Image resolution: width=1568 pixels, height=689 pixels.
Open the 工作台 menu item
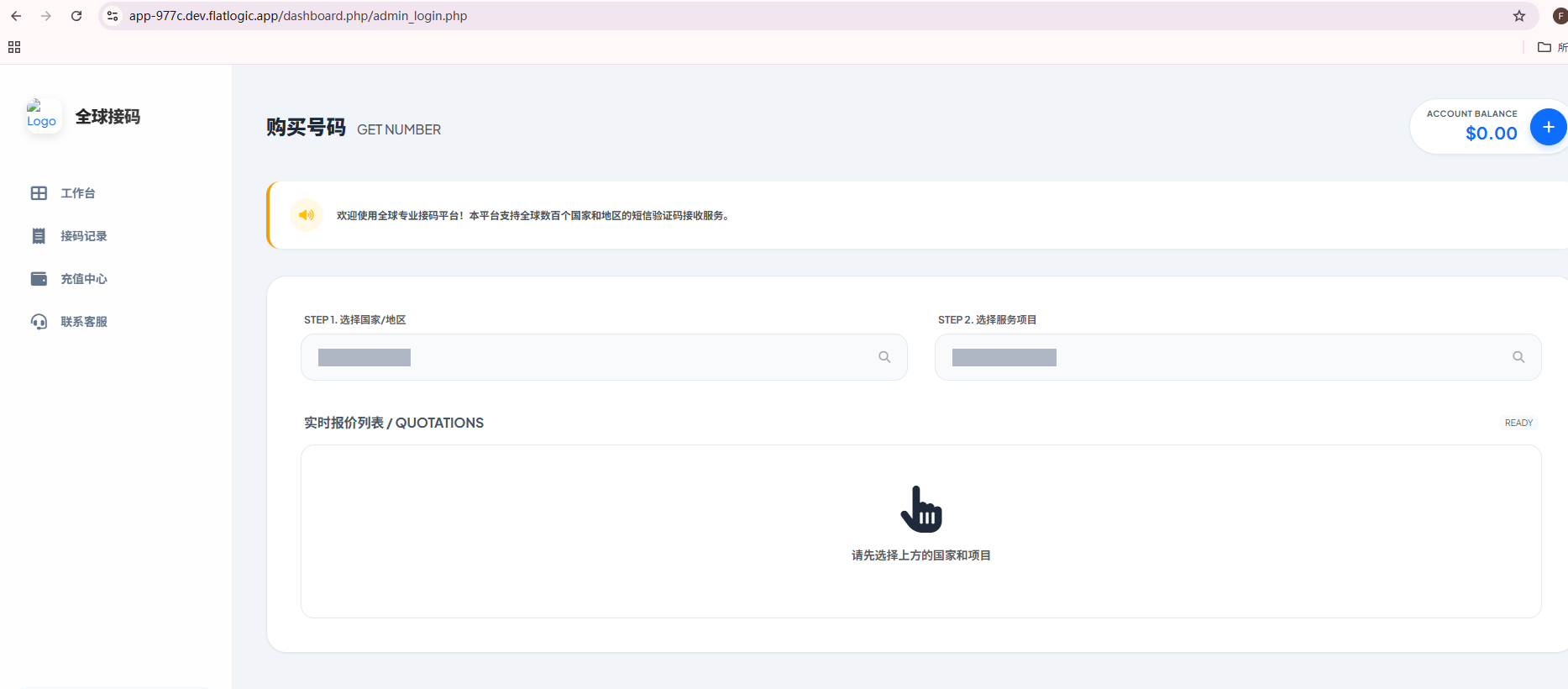coord(78,193)
